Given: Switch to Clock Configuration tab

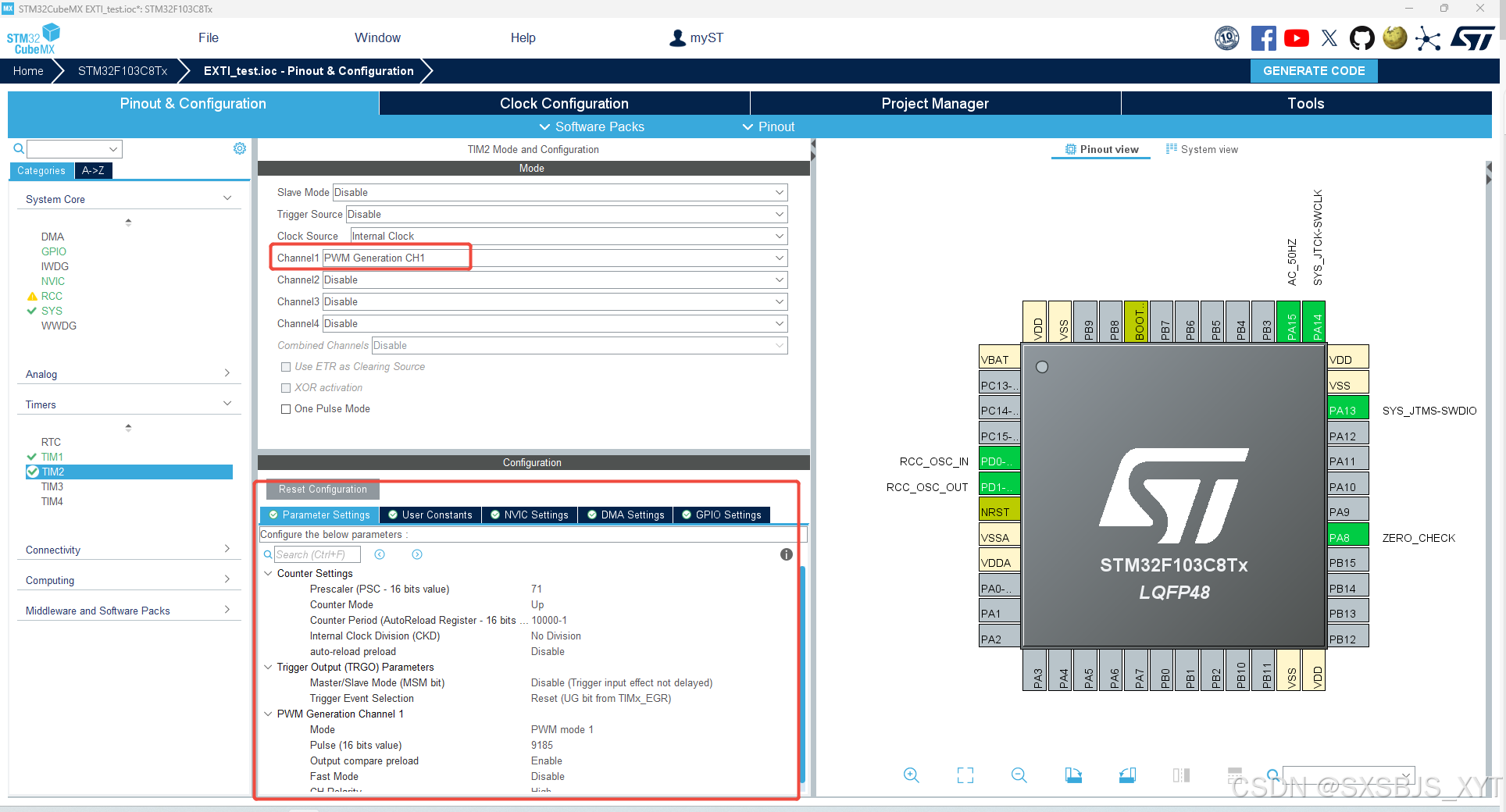Looking at the screenshot, I should click(564, 103).
